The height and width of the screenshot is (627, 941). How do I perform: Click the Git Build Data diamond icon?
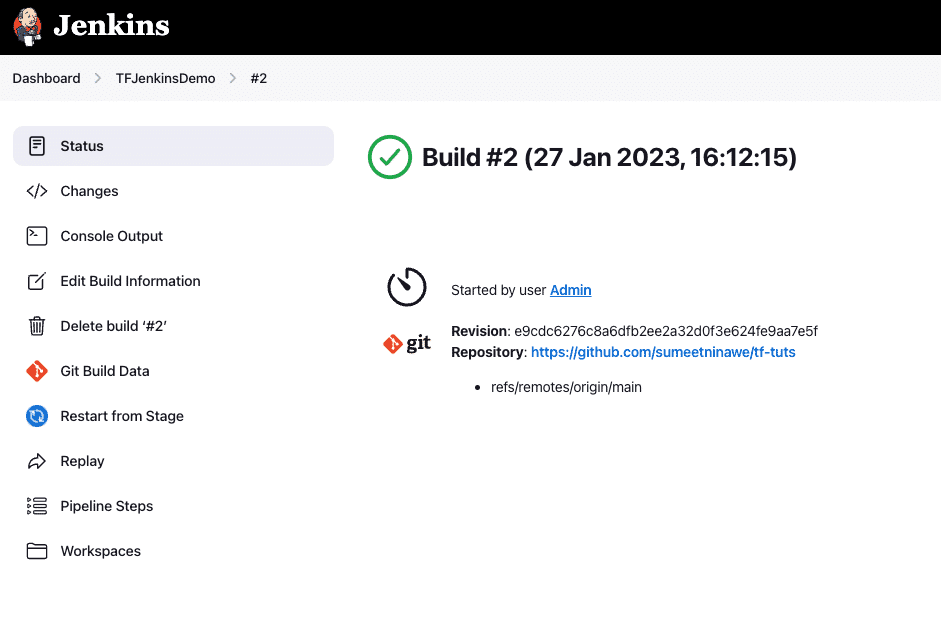point(37,371)
